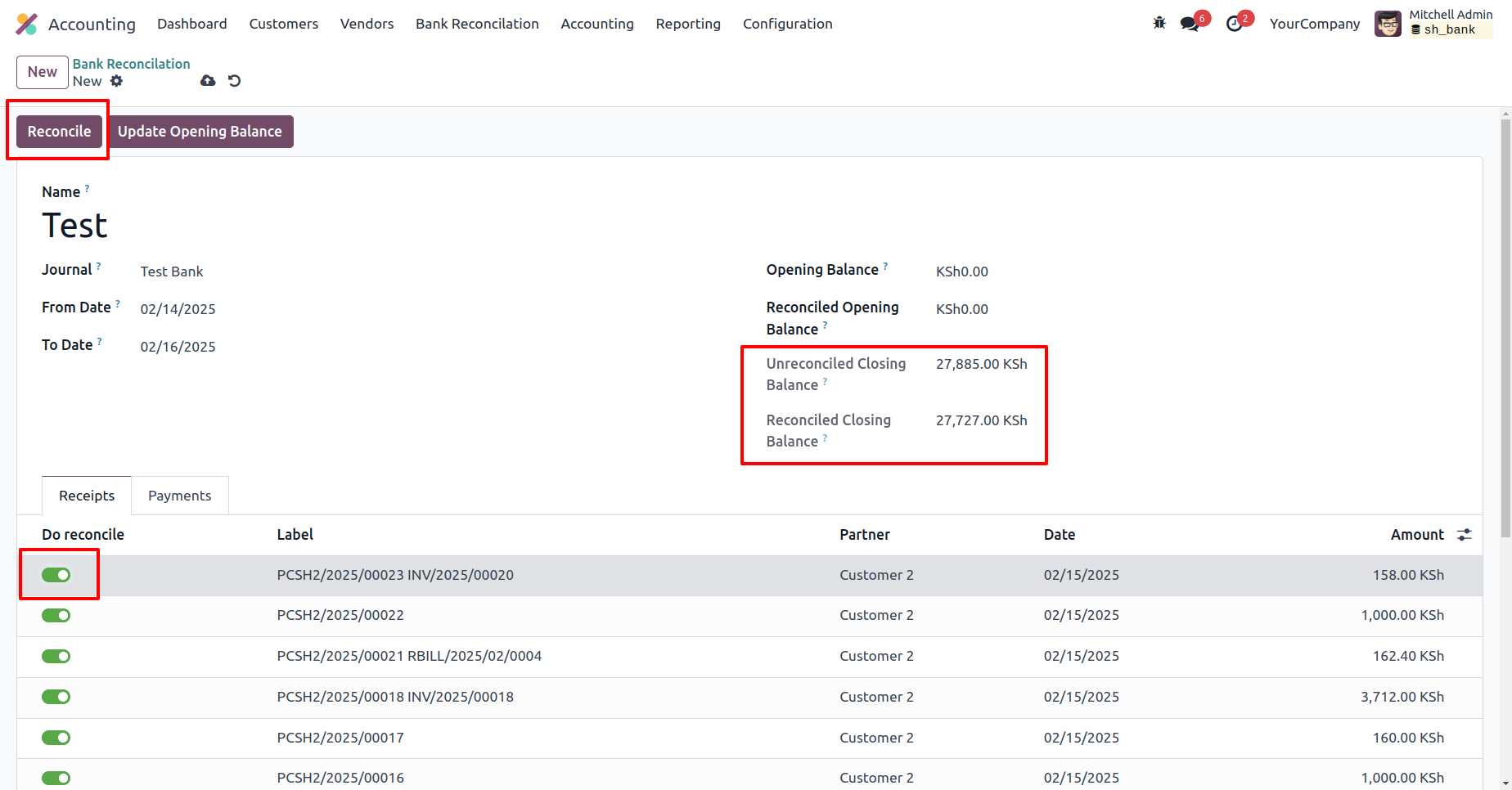
Task: Discard changes with the undo arrow icon
Action: 235,81
